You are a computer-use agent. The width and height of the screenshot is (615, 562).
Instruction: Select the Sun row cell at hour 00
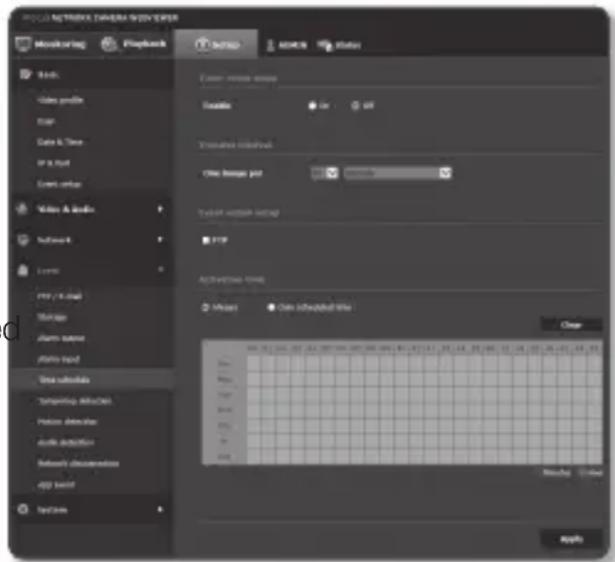coord(254,364)
